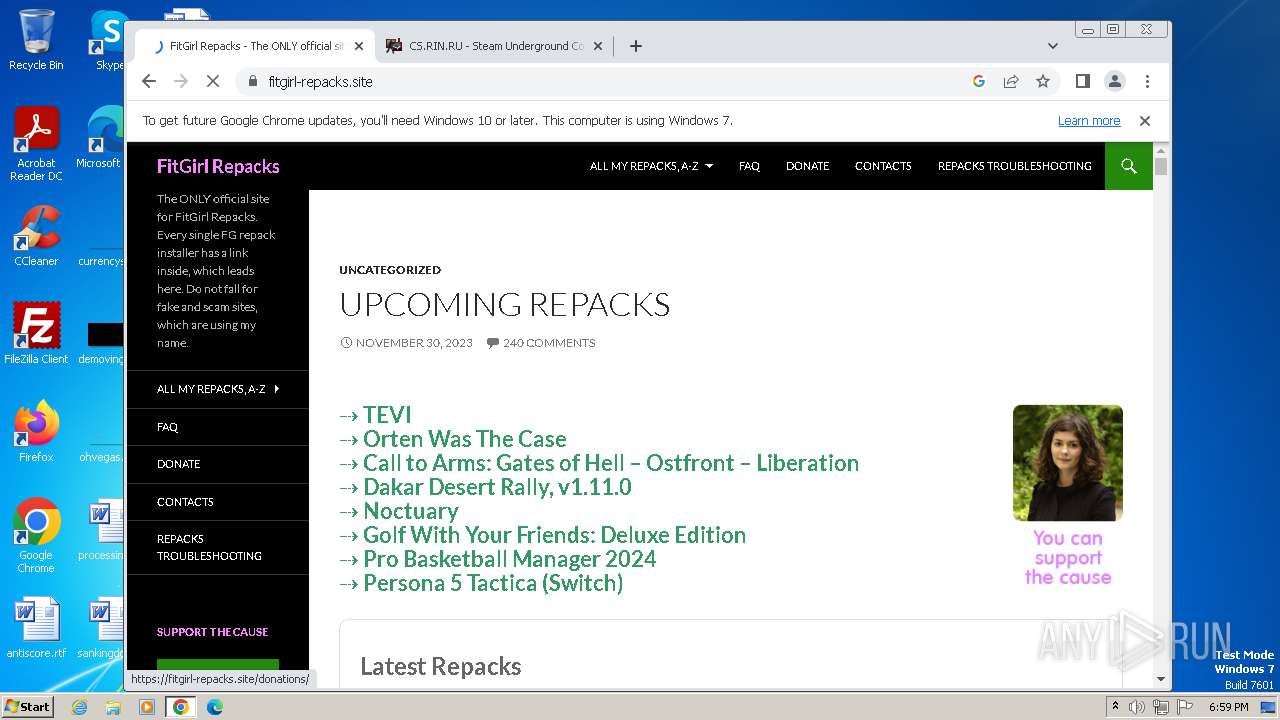Click the green search magnifier icon
Screen dimensions: 1280x720
point(1129,166)
